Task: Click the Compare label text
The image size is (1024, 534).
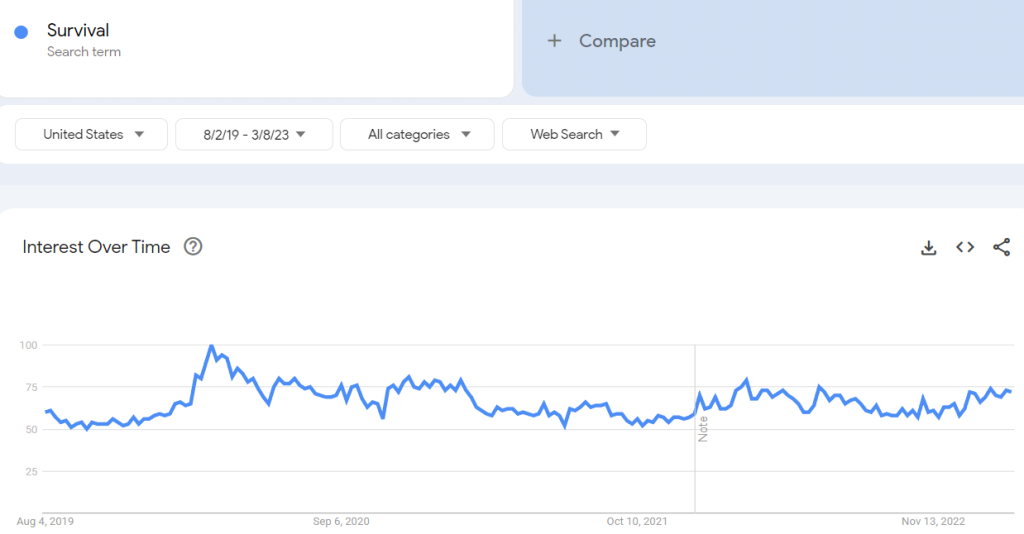Action: click(x=617, y=41)
